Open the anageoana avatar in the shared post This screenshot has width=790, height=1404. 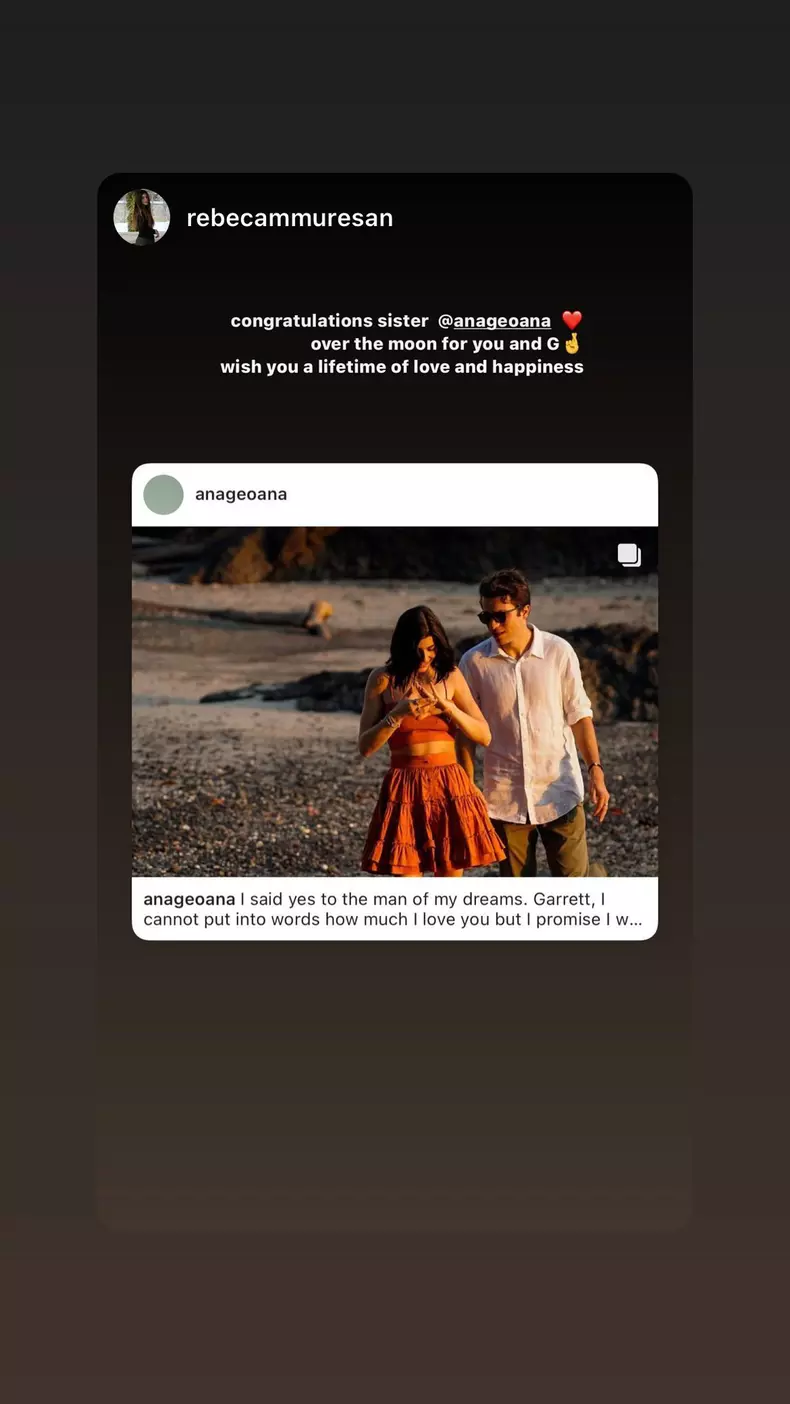point(164,495)
